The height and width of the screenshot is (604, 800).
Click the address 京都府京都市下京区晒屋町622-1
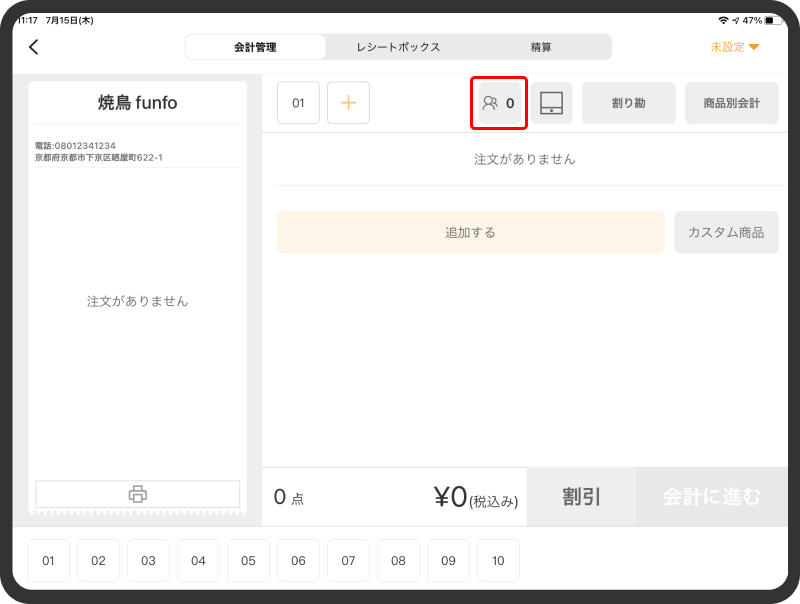(x=98, y=158)
